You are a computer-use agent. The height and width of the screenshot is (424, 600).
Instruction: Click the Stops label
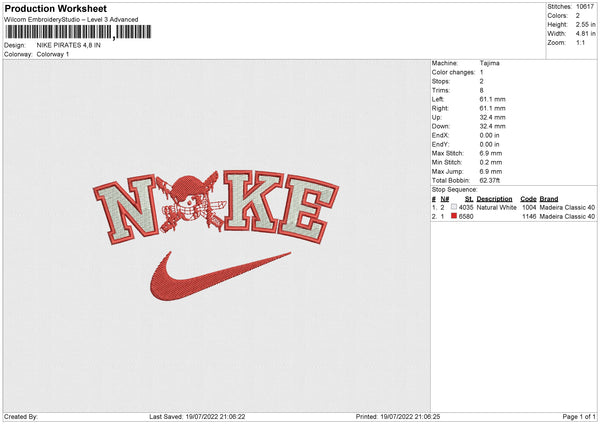[x=440, y=81]
